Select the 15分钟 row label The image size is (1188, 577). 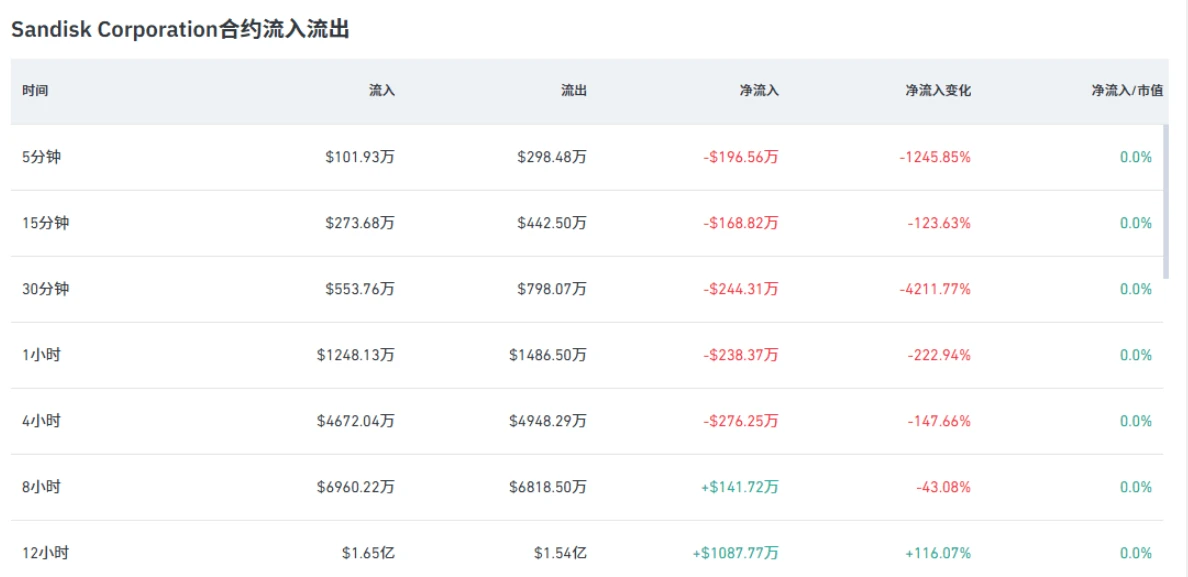(x=45, y=223)
